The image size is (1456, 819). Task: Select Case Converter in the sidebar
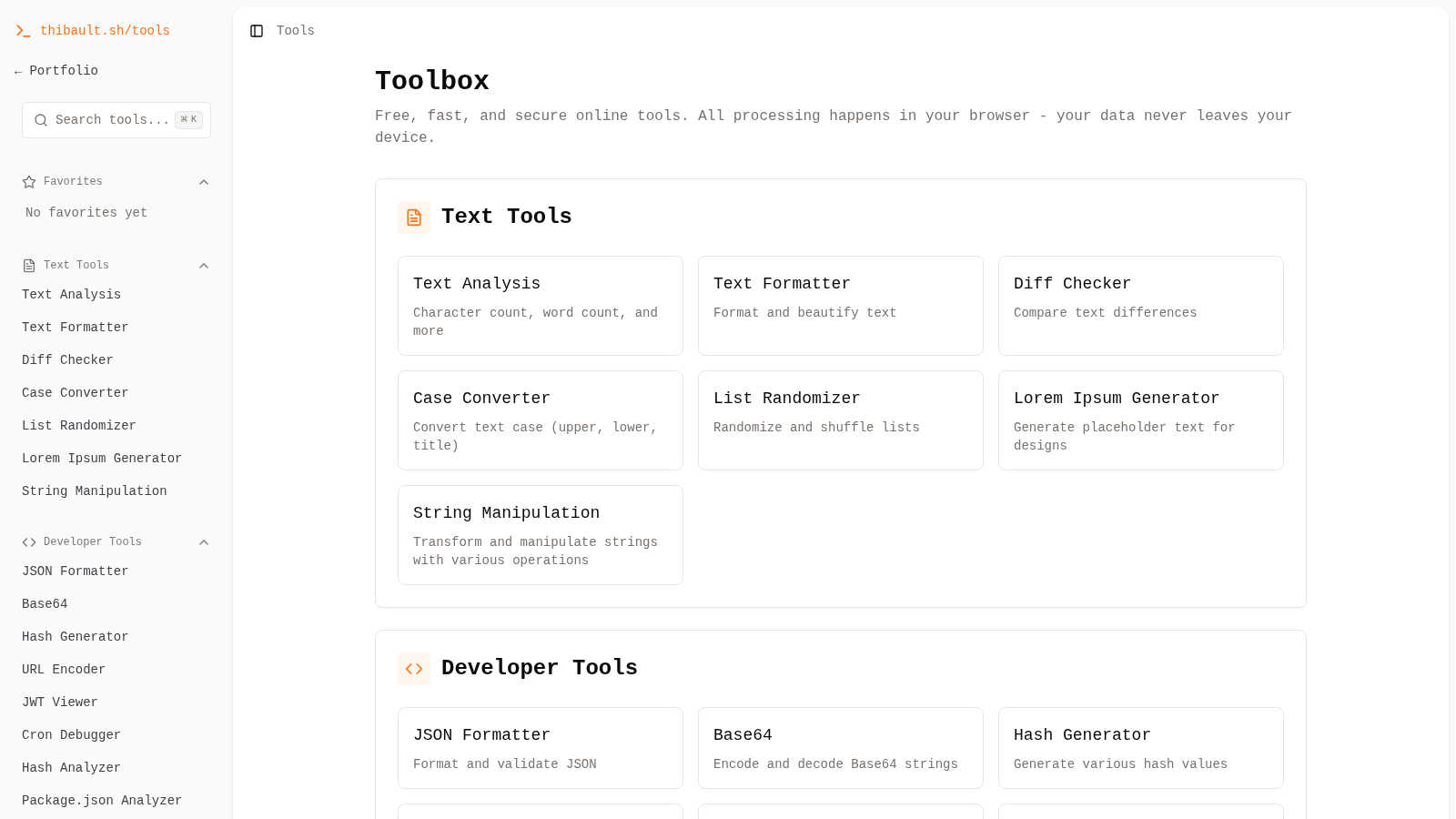point(116,393)
